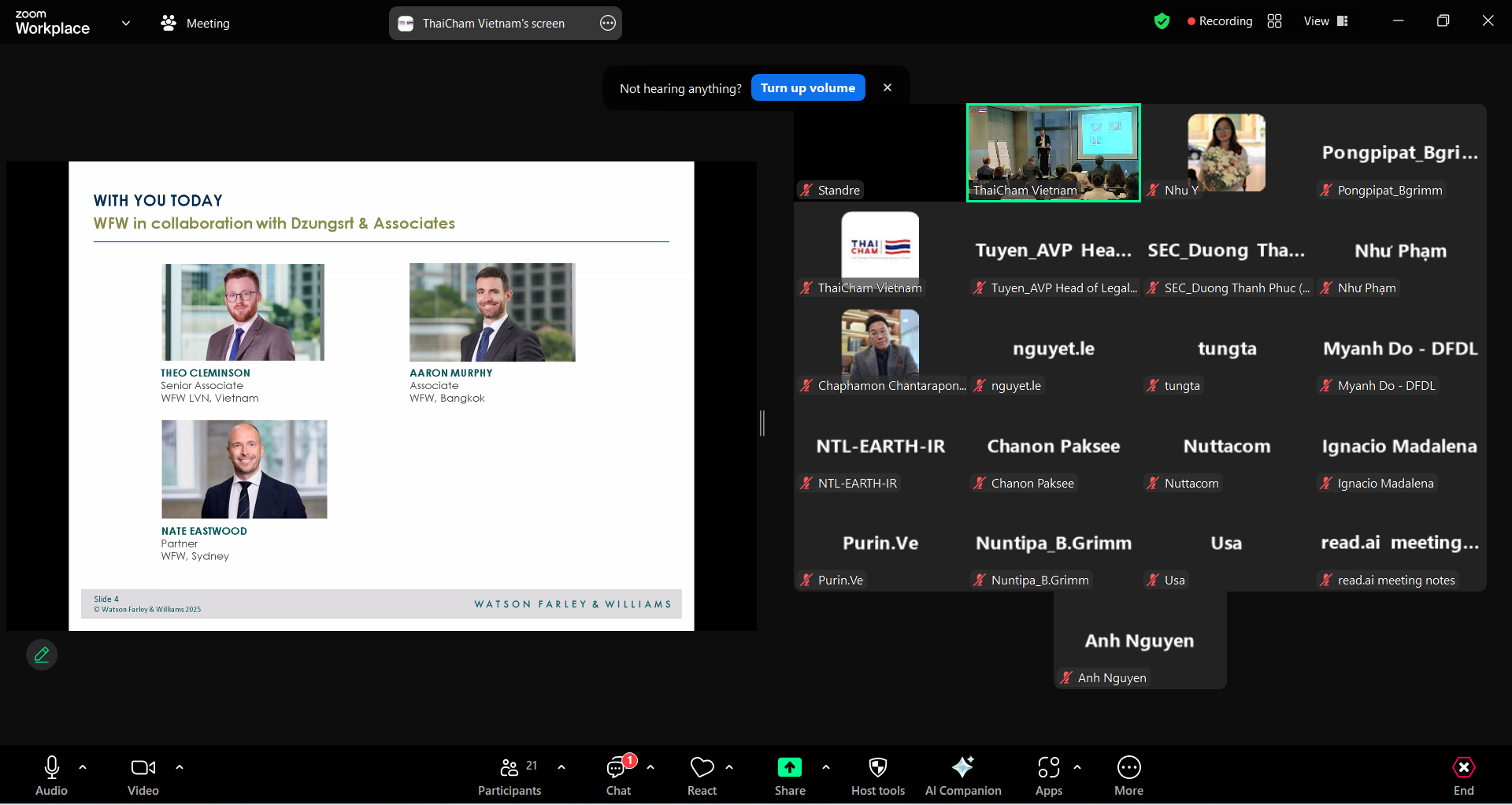Click the Zoom Workplace logo

tap(52, 23)
